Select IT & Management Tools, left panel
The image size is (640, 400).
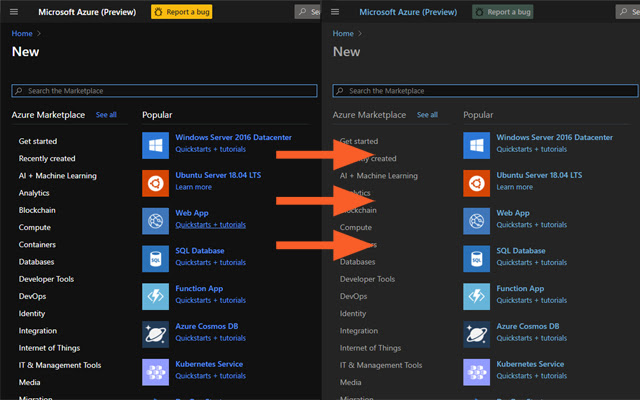coord(60,365)
